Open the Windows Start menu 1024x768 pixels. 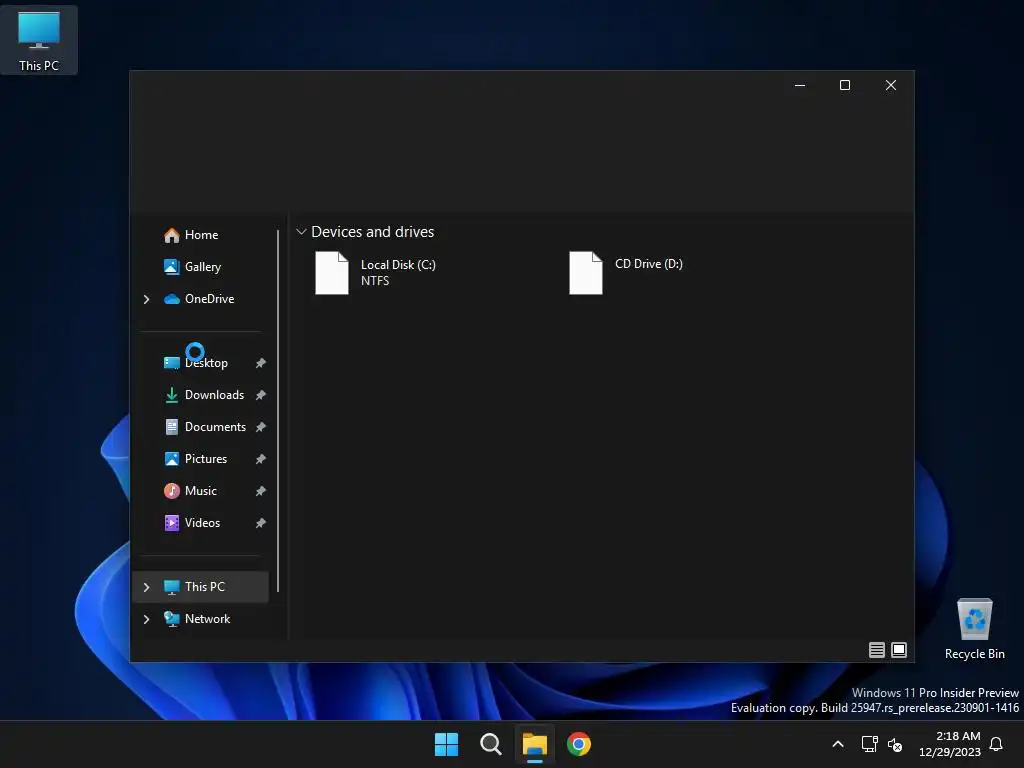pyautogui.click(x=447, y=744)
